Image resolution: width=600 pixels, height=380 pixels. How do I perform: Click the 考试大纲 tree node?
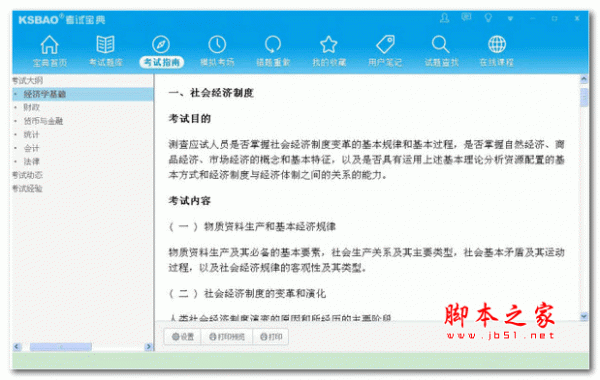tap(27, 81)
